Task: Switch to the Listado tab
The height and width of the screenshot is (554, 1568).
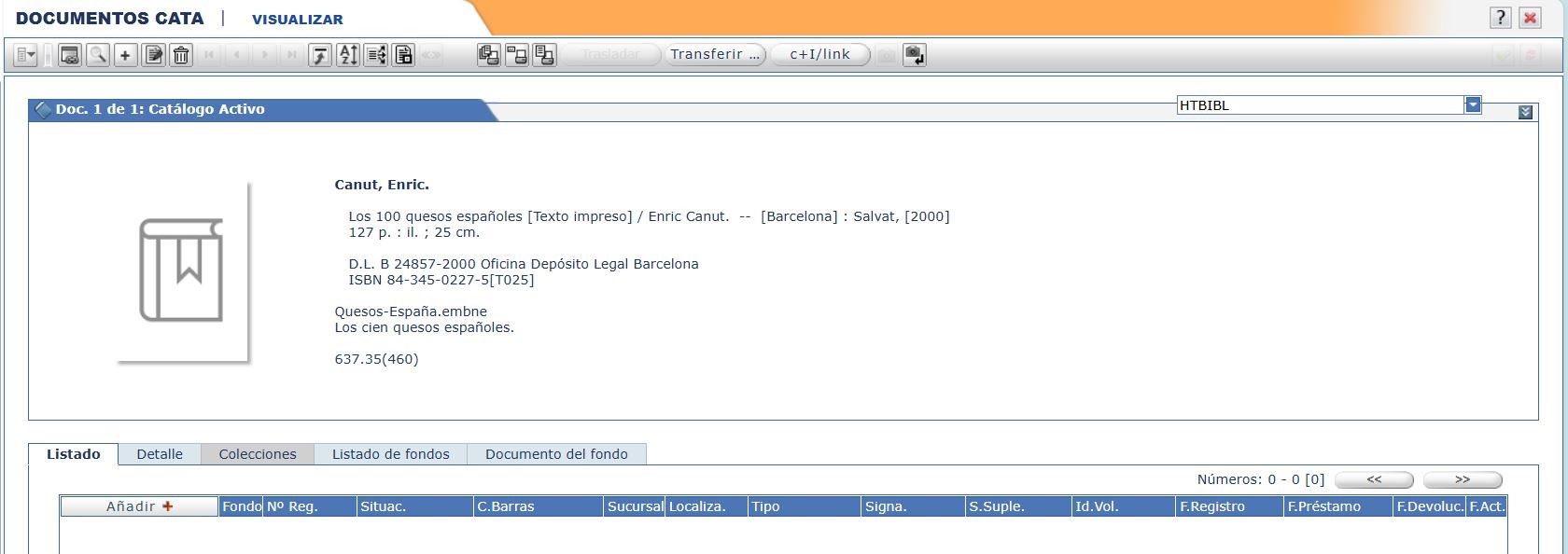Action: (x=74, y=454)
